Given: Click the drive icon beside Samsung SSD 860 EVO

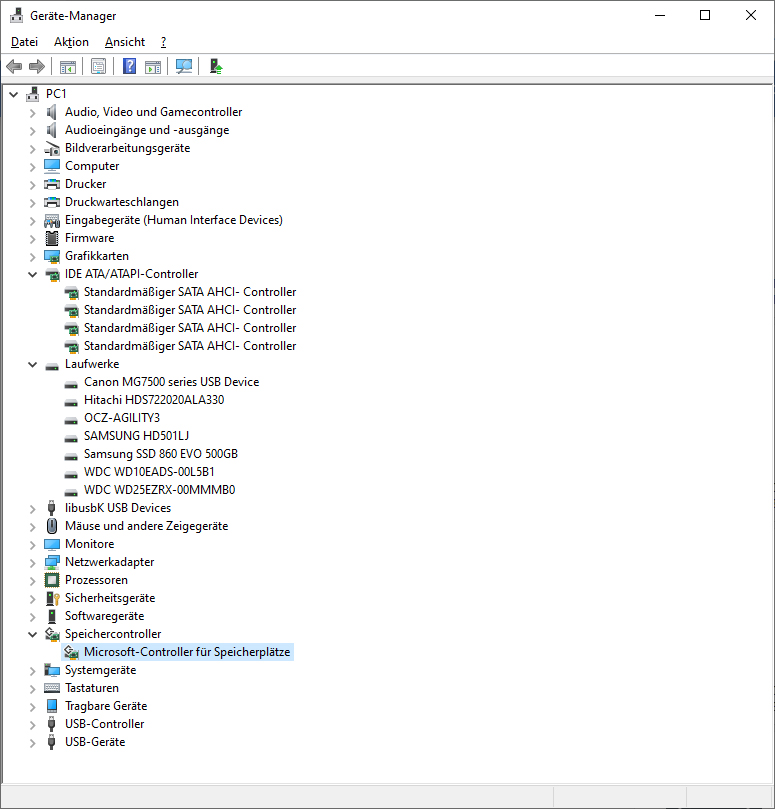Looking at the screenshot, I should (71, 456).
